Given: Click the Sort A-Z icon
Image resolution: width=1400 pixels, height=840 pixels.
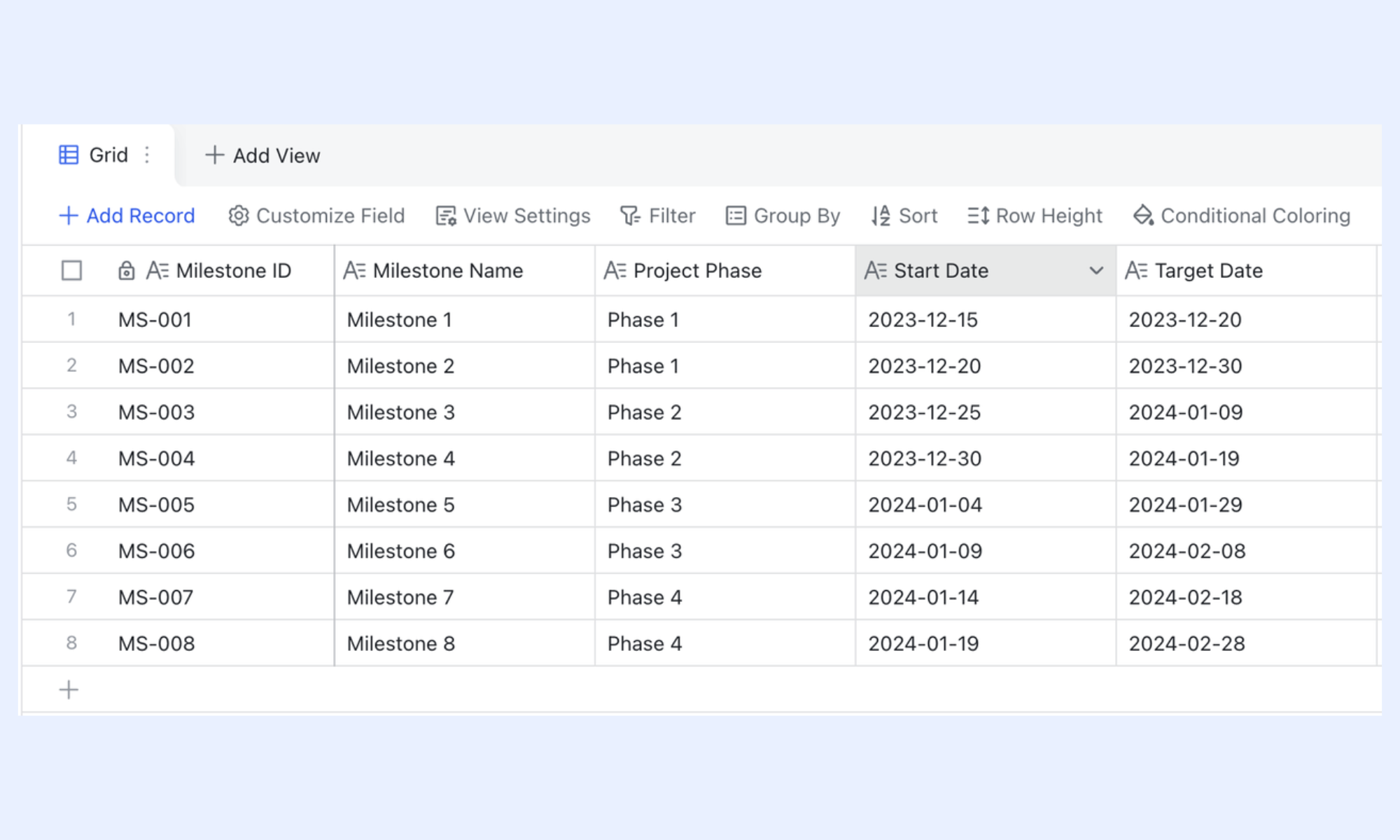Looking at the screenshot, I should [x=881, y=216].
